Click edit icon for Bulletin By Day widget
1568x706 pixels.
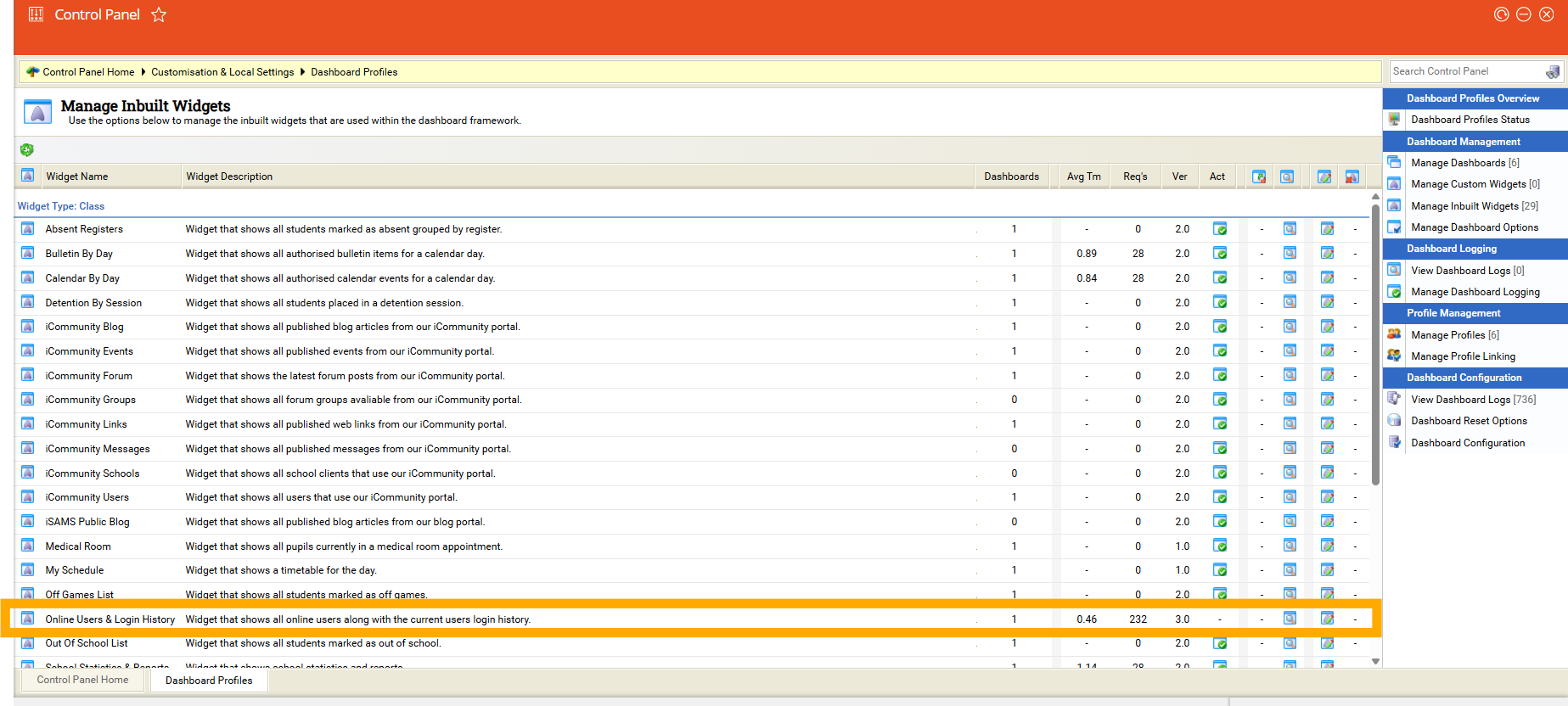(1327, 254)
